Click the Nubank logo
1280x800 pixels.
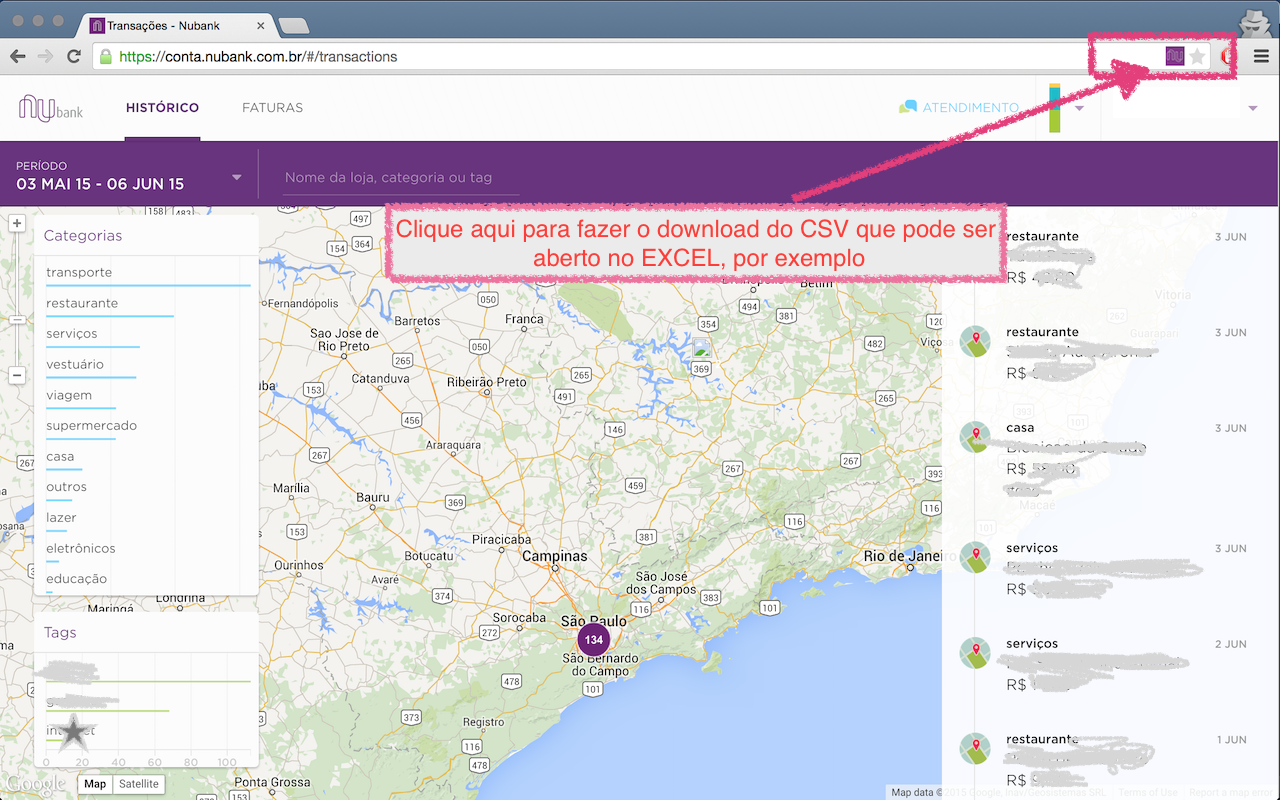51,107
